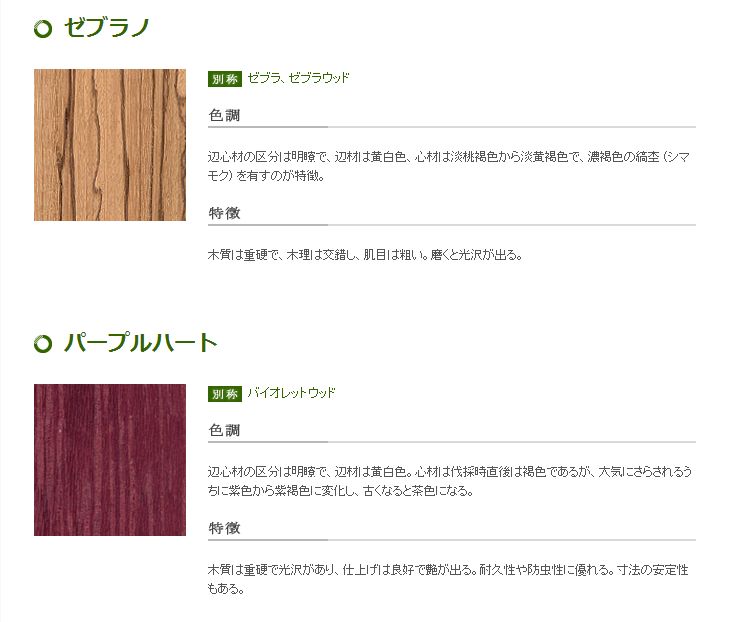Click the ゼブラノ section heading
The width and height of the screenshot is (736, 622).
coord(107,27)
